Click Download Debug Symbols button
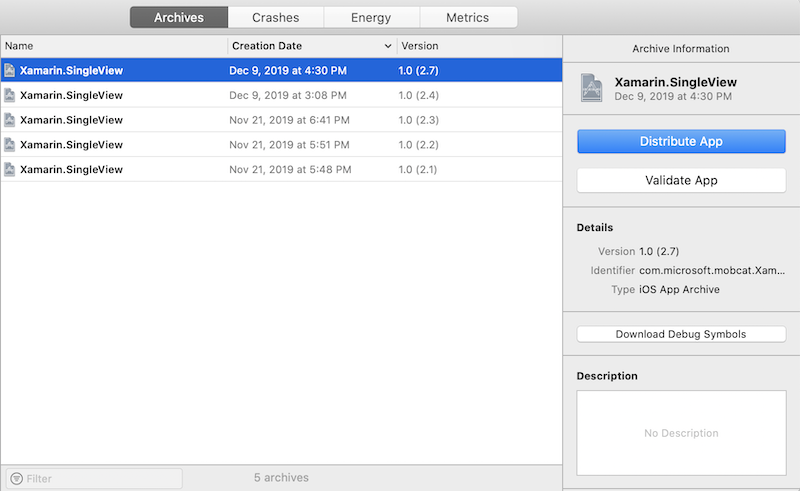Viewport: 800px width, 491px height. click(x=681, y=334)
